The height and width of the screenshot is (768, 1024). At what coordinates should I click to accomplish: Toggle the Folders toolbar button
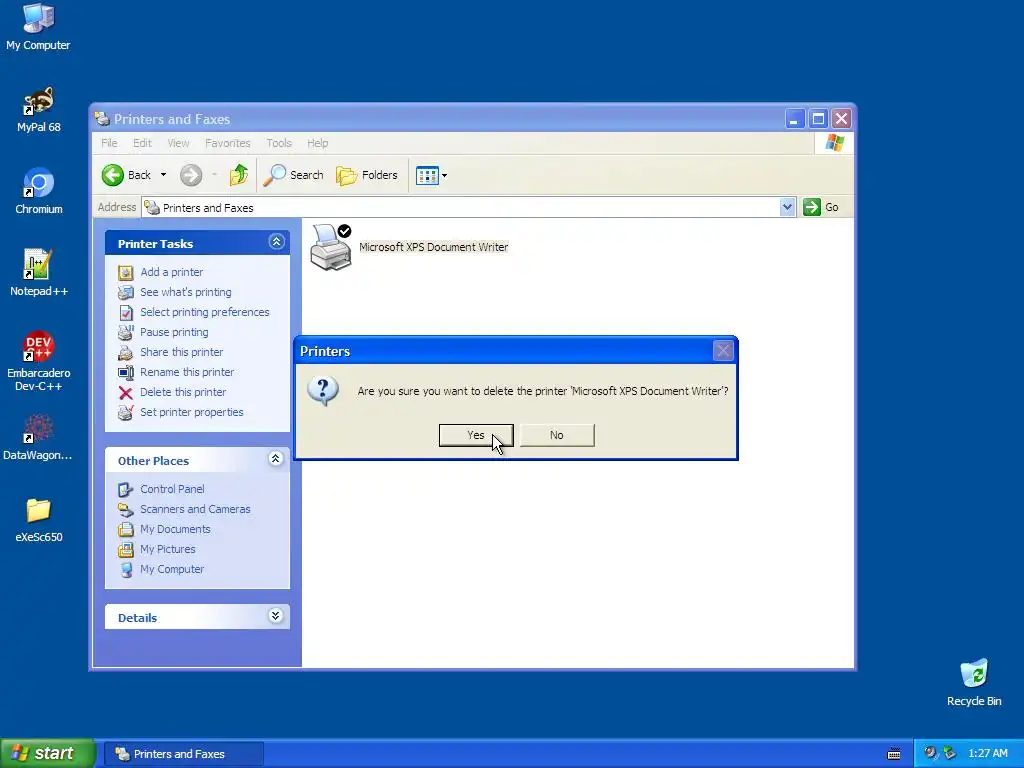click(366, 175)
